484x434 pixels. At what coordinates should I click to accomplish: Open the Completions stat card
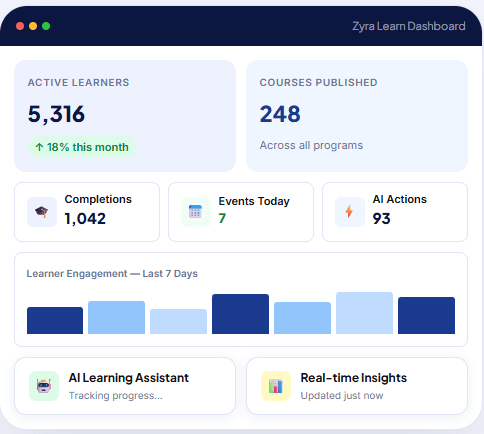(x=87, y=212)
